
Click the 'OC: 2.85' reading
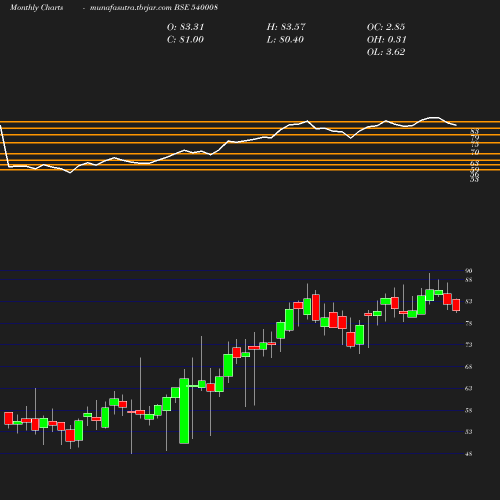click(x=386, y=27)
